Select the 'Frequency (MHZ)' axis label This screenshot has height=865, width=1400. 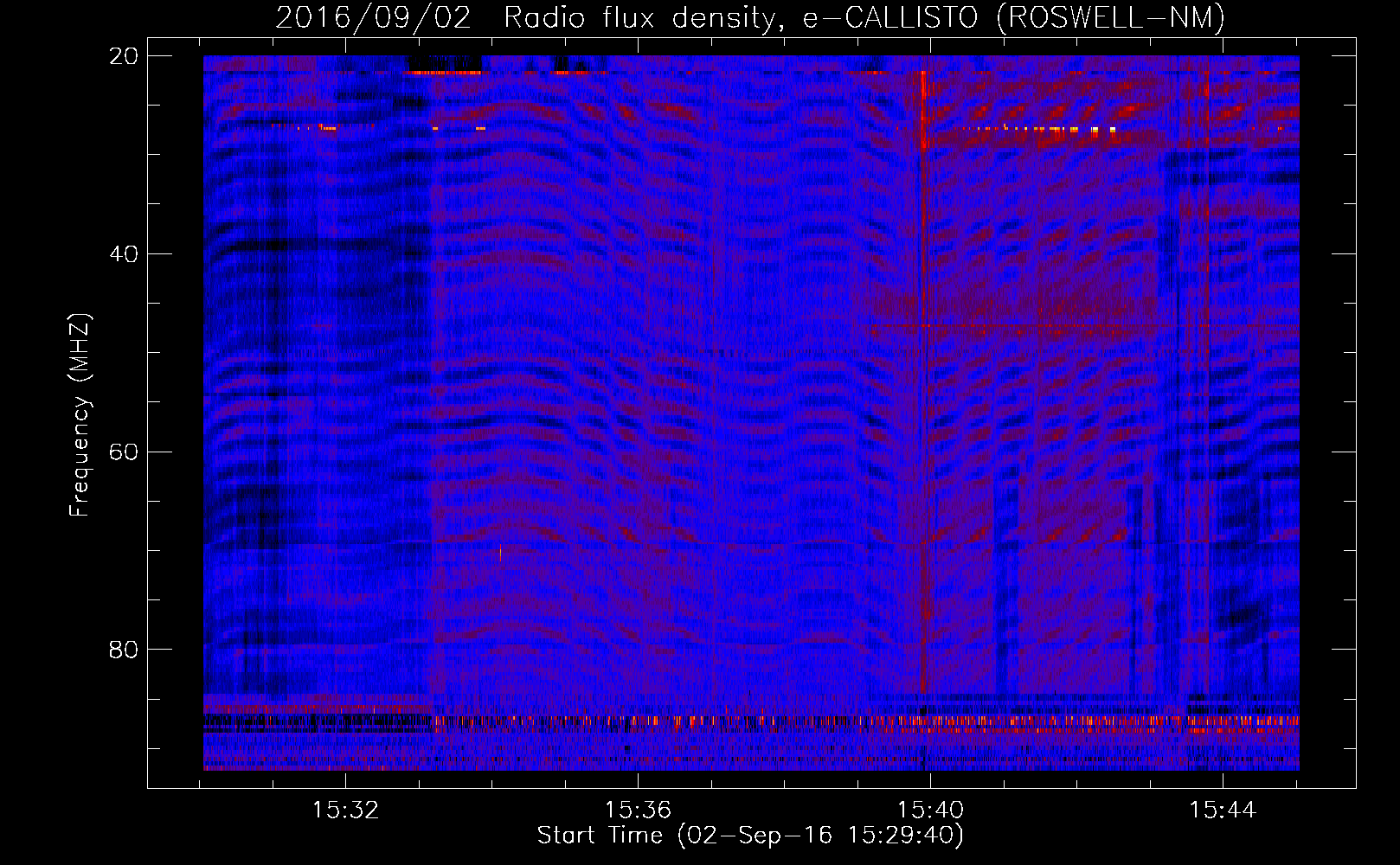pos(79,415)
